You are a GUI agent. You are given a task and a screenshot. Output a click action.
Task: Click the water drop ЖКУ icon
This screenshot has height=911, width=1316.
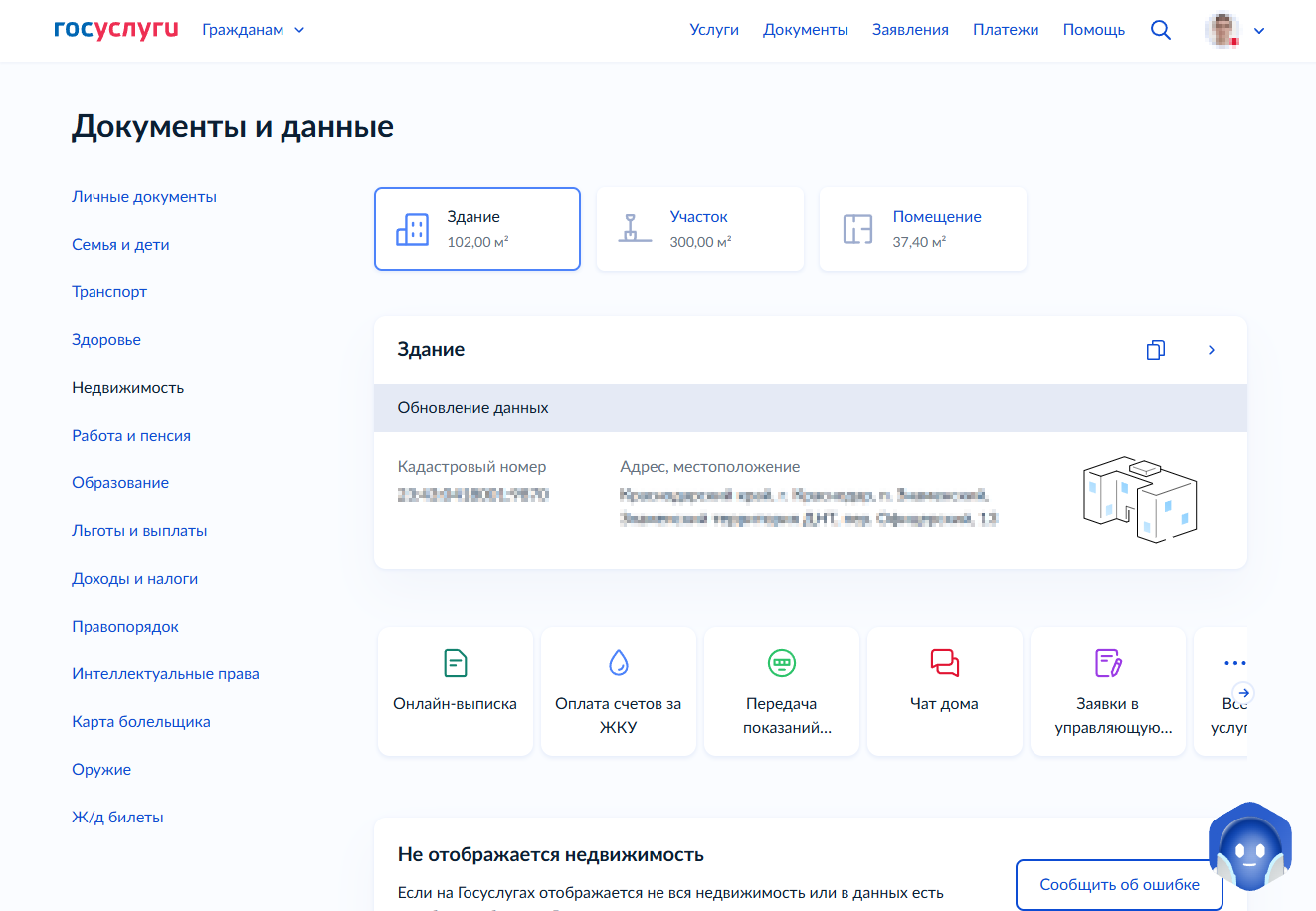pyautogui.click(x=619, y=663)
